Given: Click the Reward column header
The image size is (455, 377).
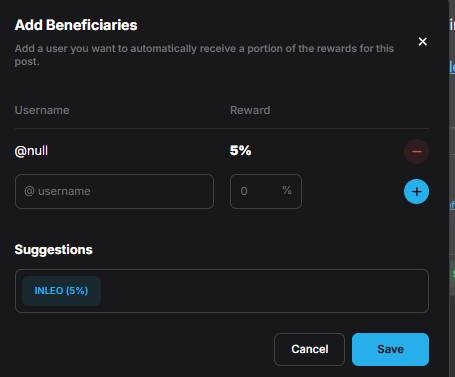Looking at the screenshot, I should [x=250, y=110].
